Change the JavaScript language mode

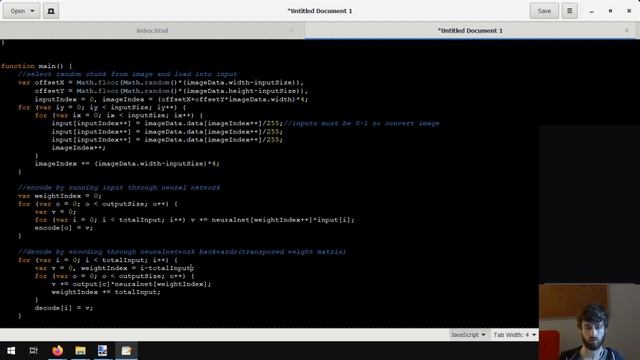[x=468, y=335]
